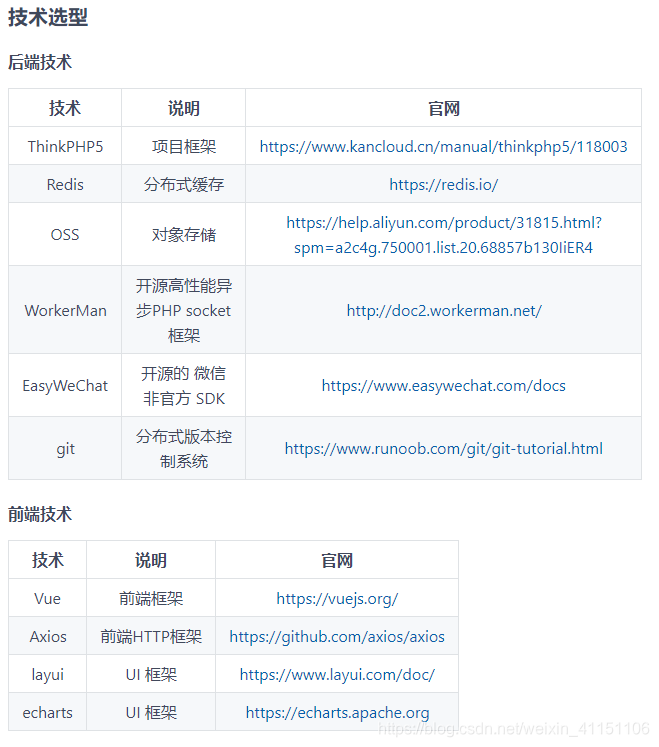Open the Aliyun OSS help product link
The width and height of the screenshot is (659, 747).
[443, 235]
